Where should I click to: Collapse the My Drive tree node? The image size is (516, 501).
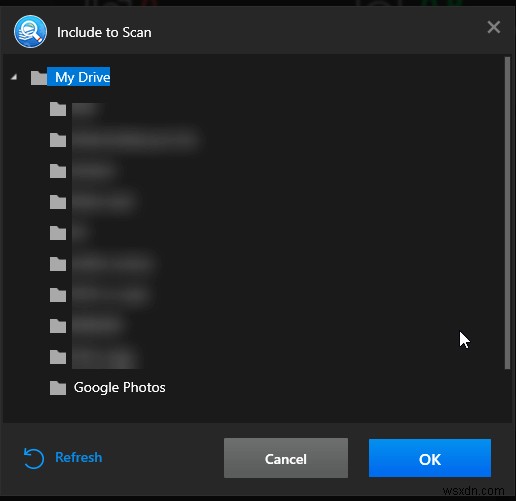pyautogui.click(x=14, y=77)
